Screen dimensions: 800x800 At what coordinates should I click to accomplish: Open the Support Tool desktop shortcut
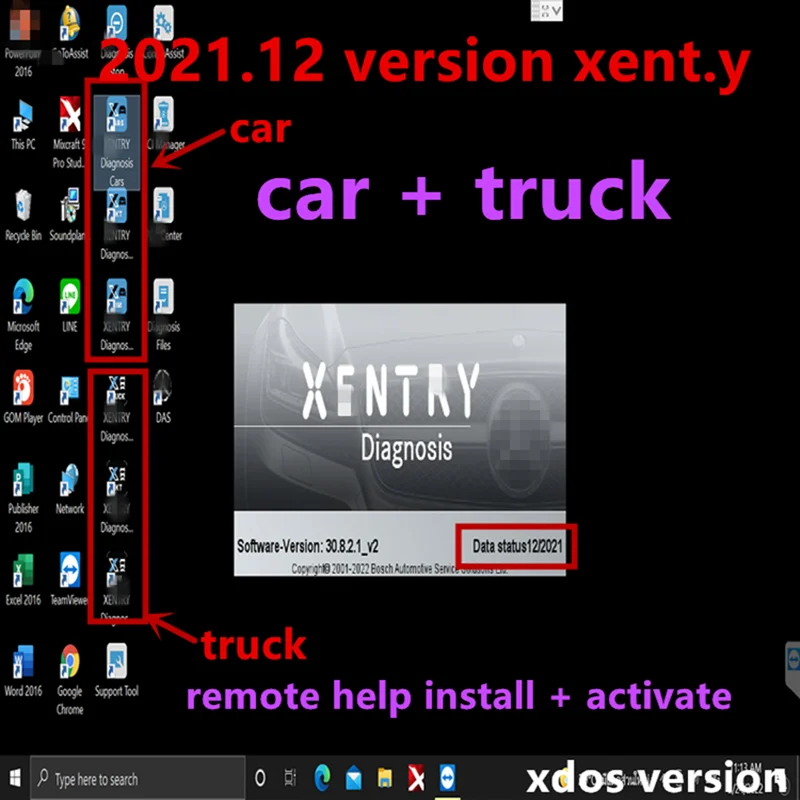click(117, 671)
